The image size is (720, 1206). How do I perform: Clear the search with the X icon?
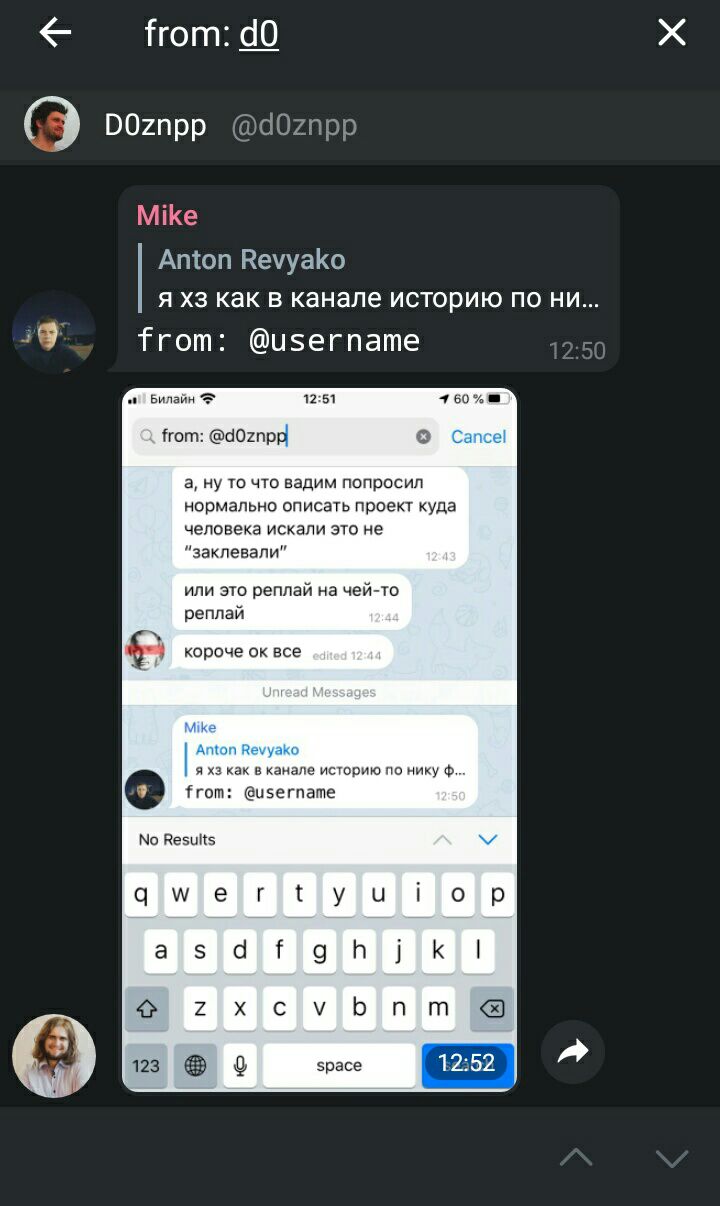[x=672, y=33]
